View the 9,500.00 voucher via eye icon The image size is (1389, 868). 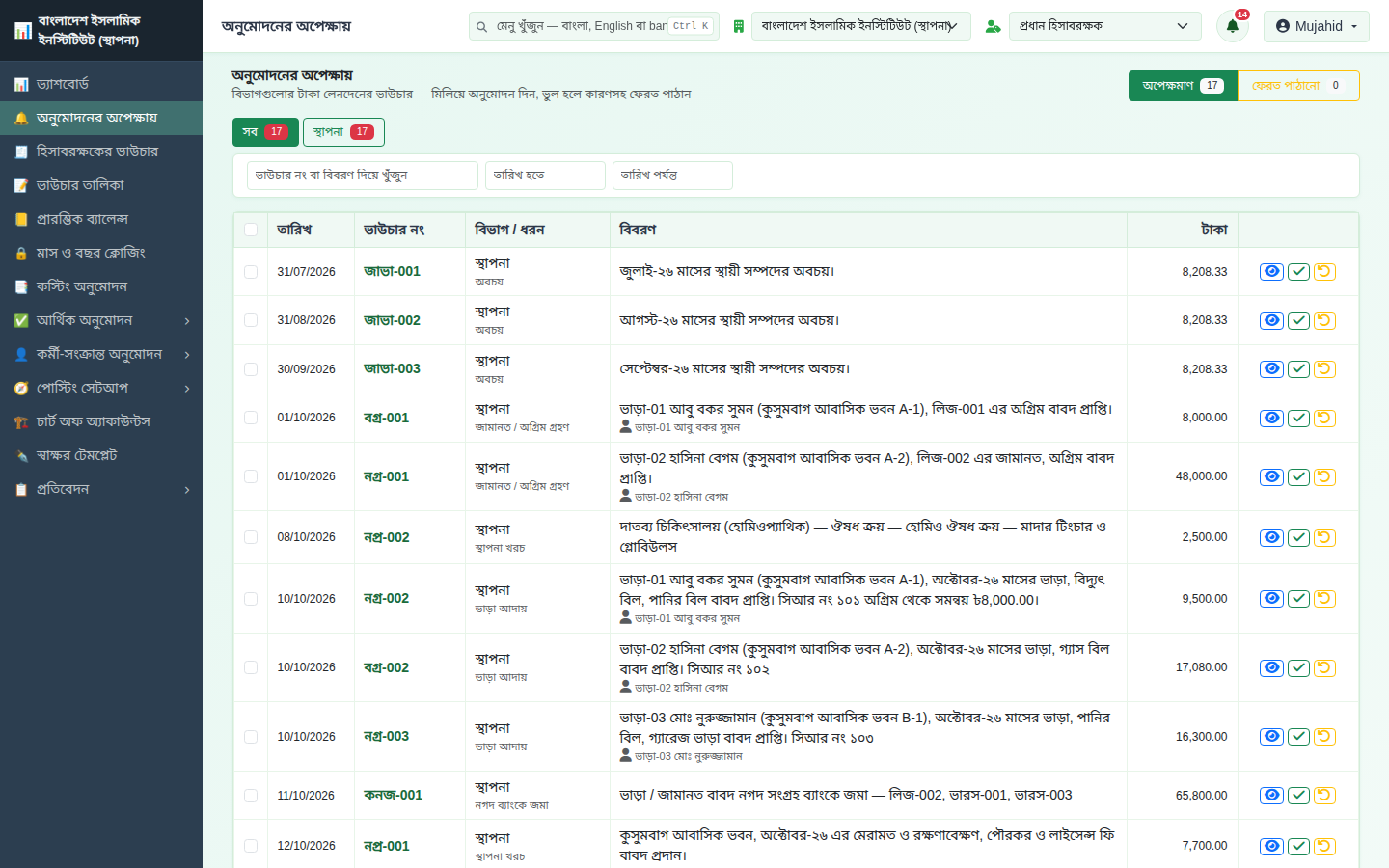pos(1272,599)
